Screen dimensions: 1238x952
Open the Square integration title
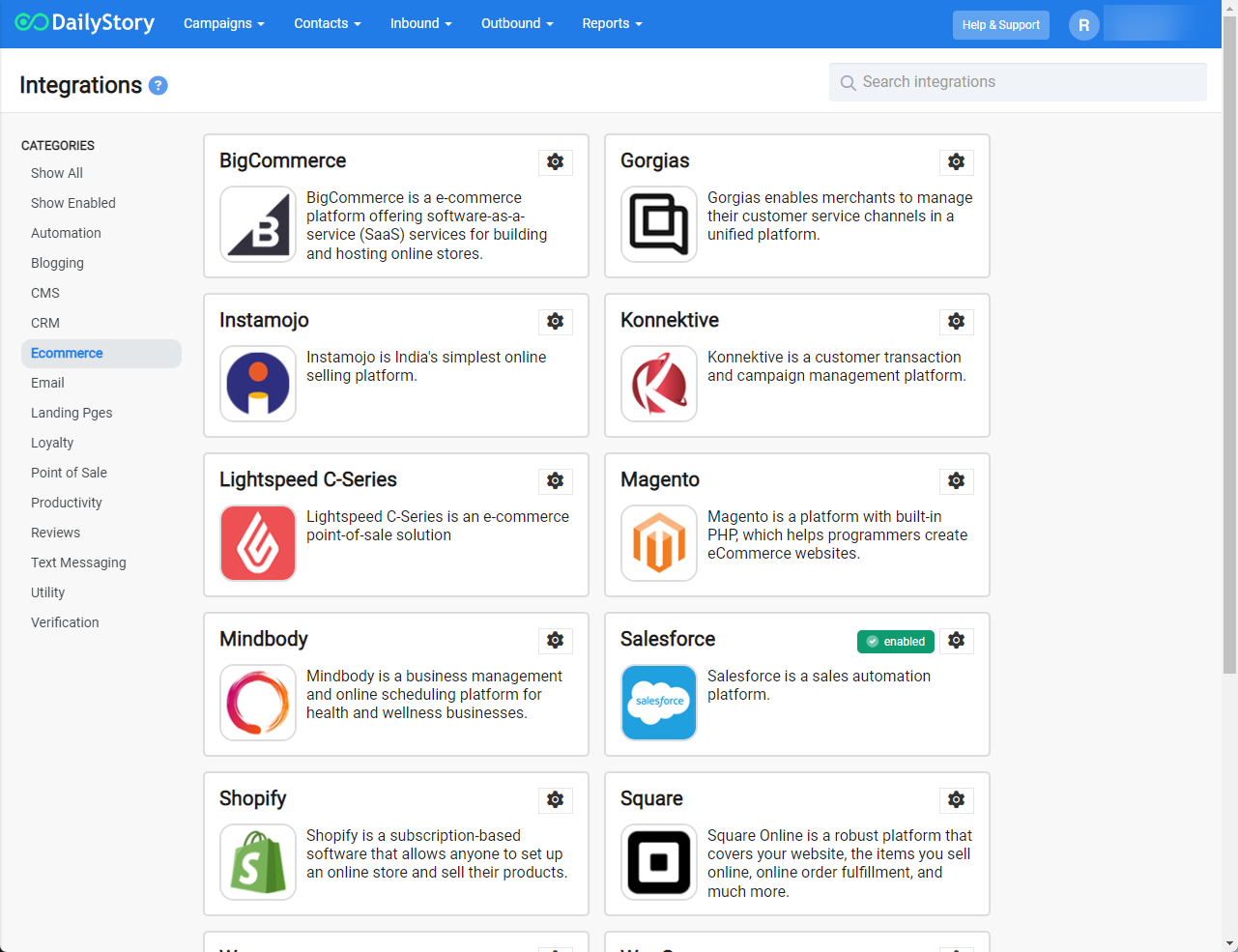point(651,799)
